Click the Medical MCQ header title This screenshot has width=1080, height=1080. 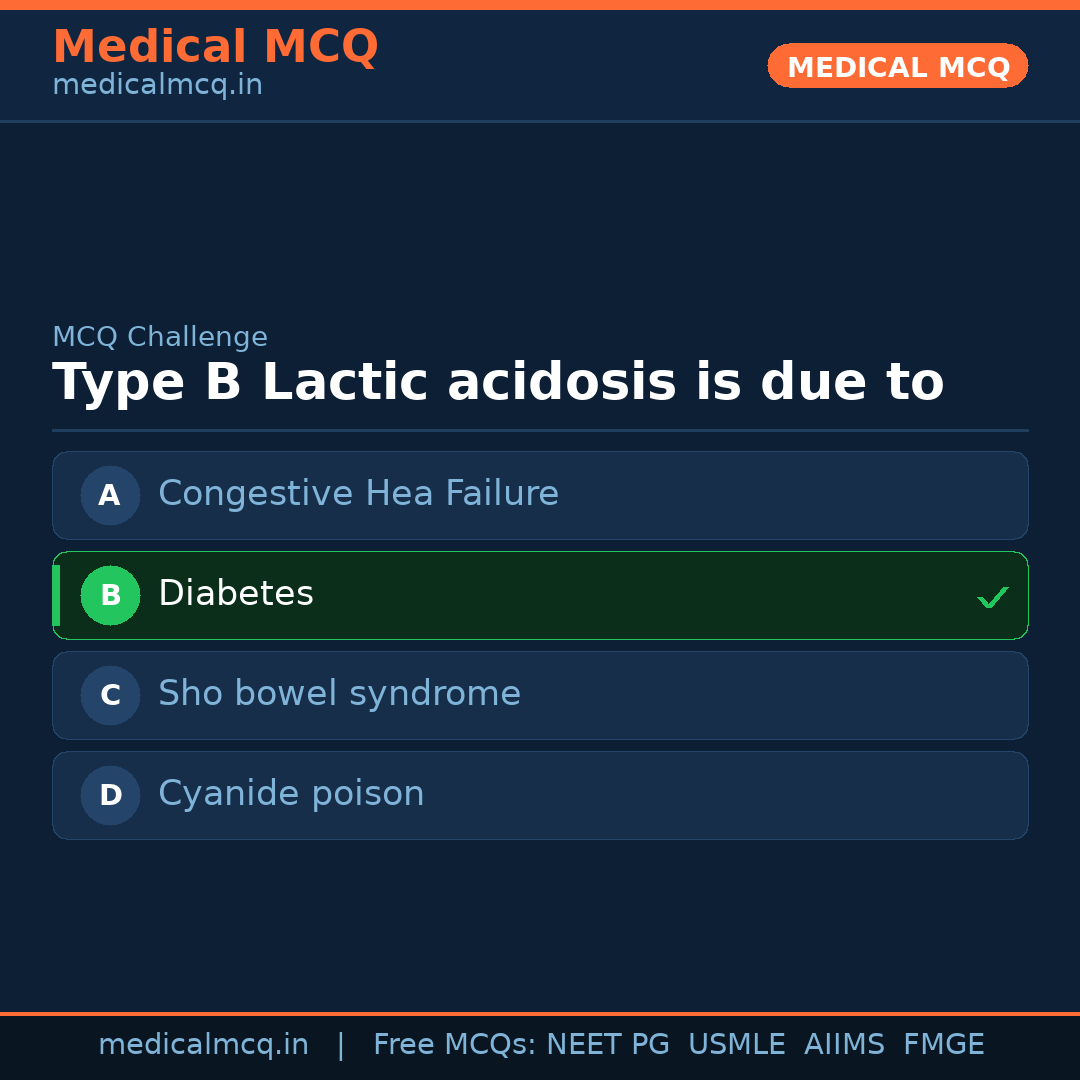[215, 47]
